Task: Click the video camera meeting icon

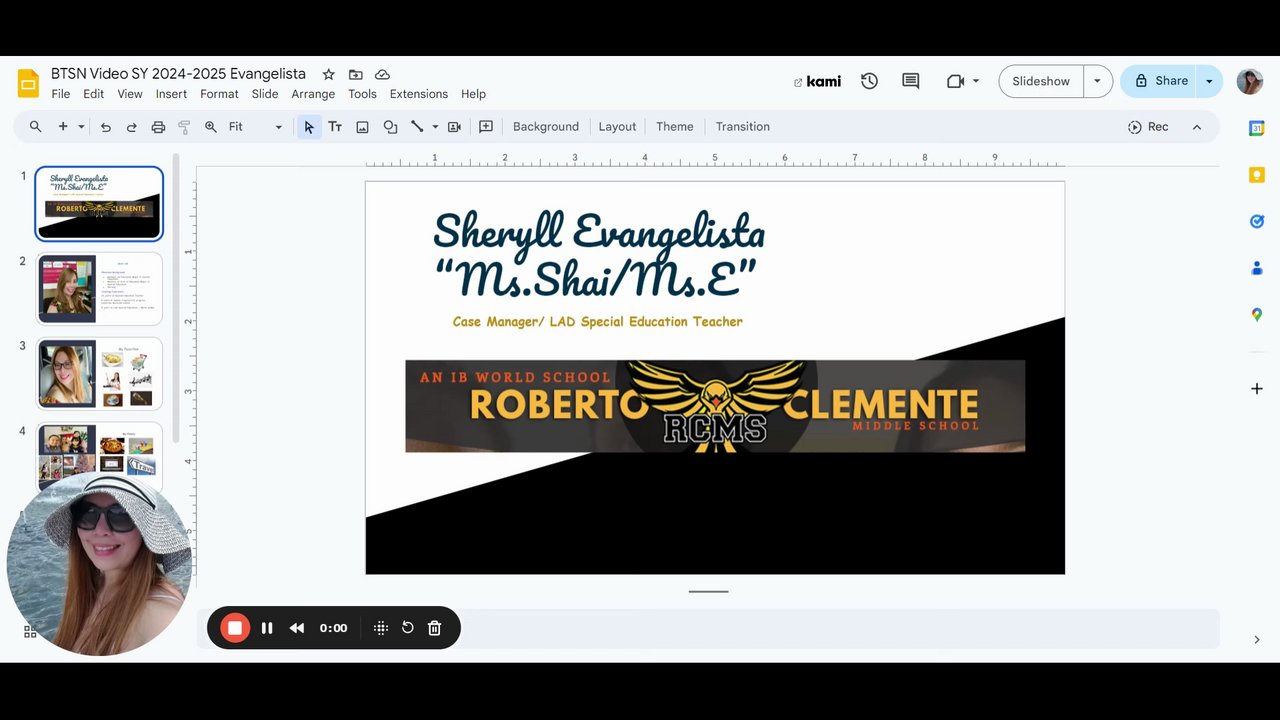Action: [x=955, y=81]
